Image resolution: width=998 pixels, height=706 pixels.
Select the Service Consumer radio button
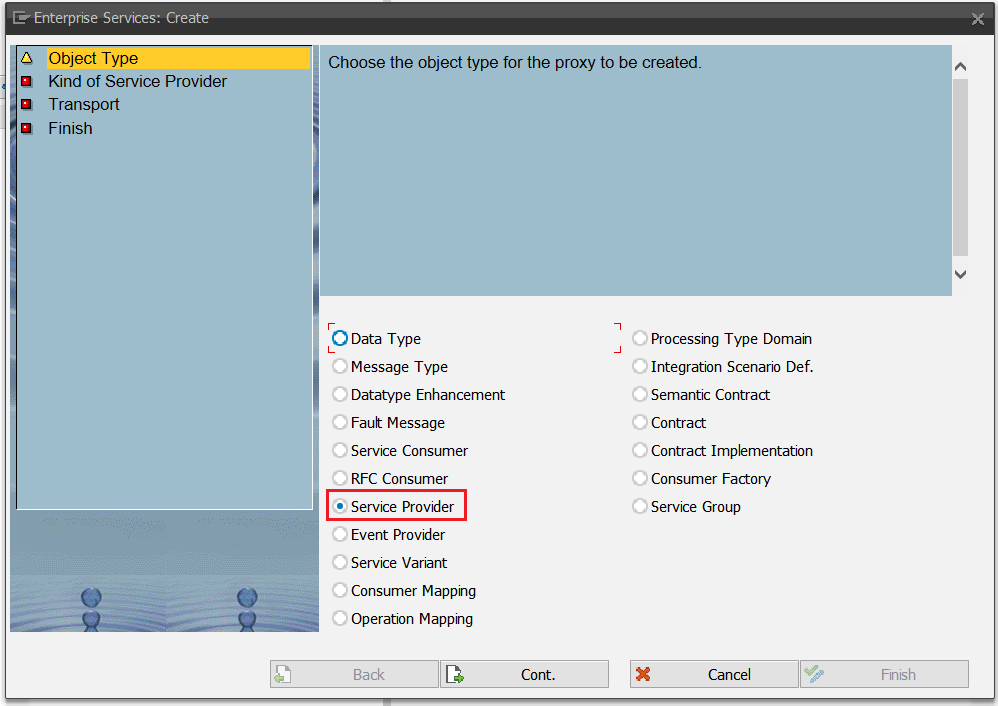click(x=340, y=451)
